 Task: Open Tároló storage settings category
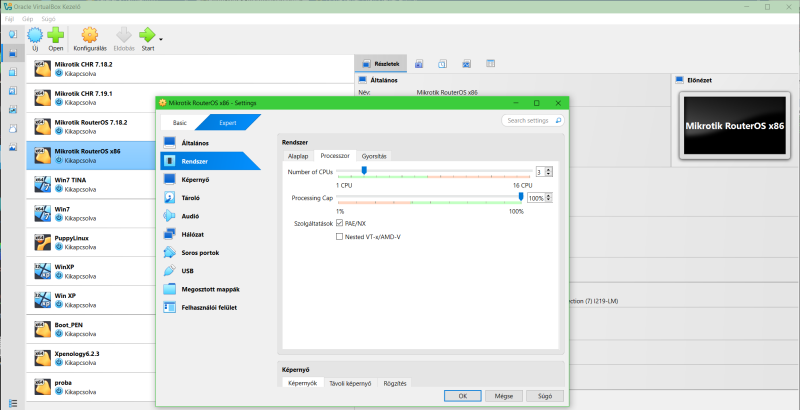210,198
